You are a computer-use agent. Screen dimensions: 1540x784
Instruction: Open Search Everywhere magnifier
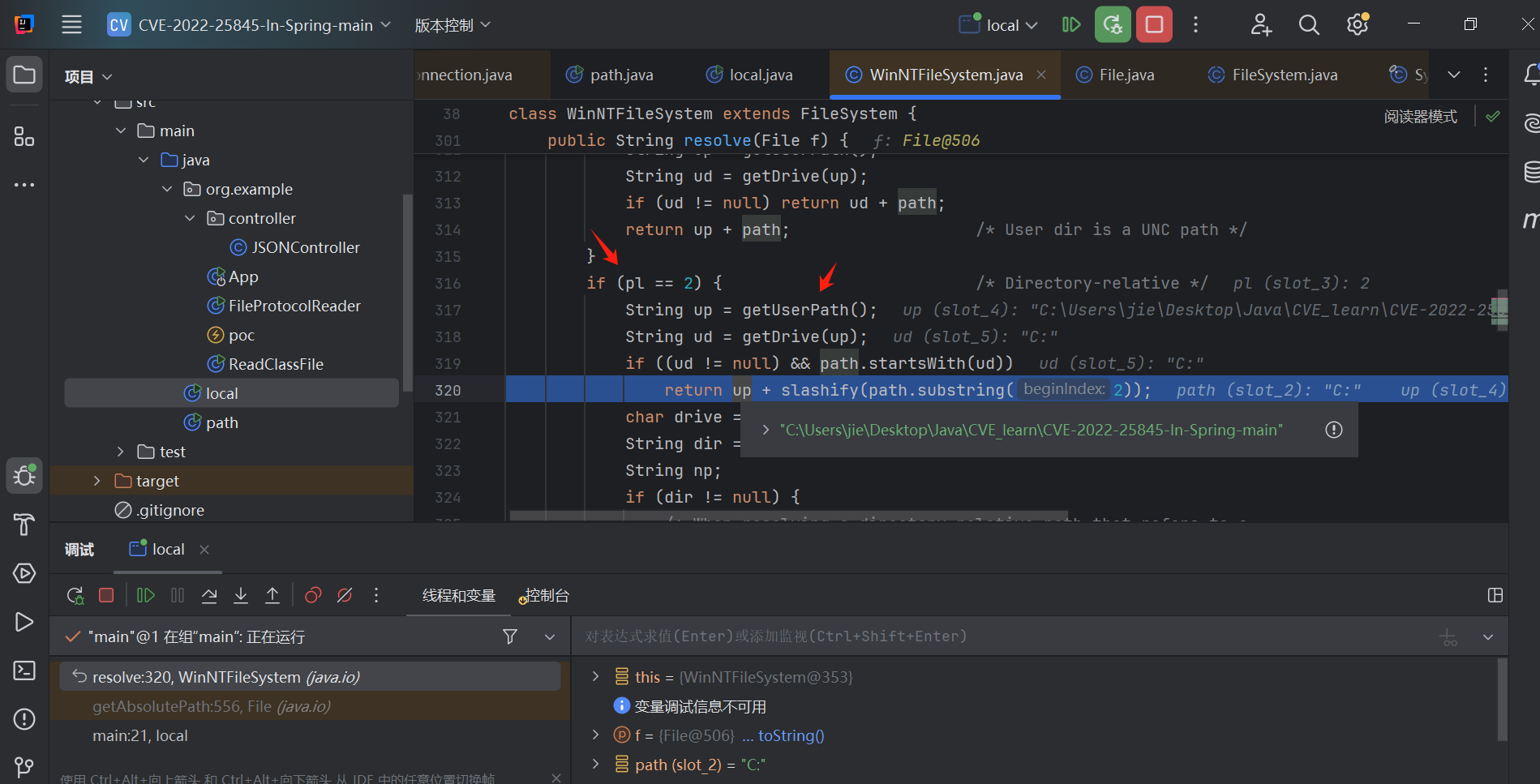pos(1309,24)
